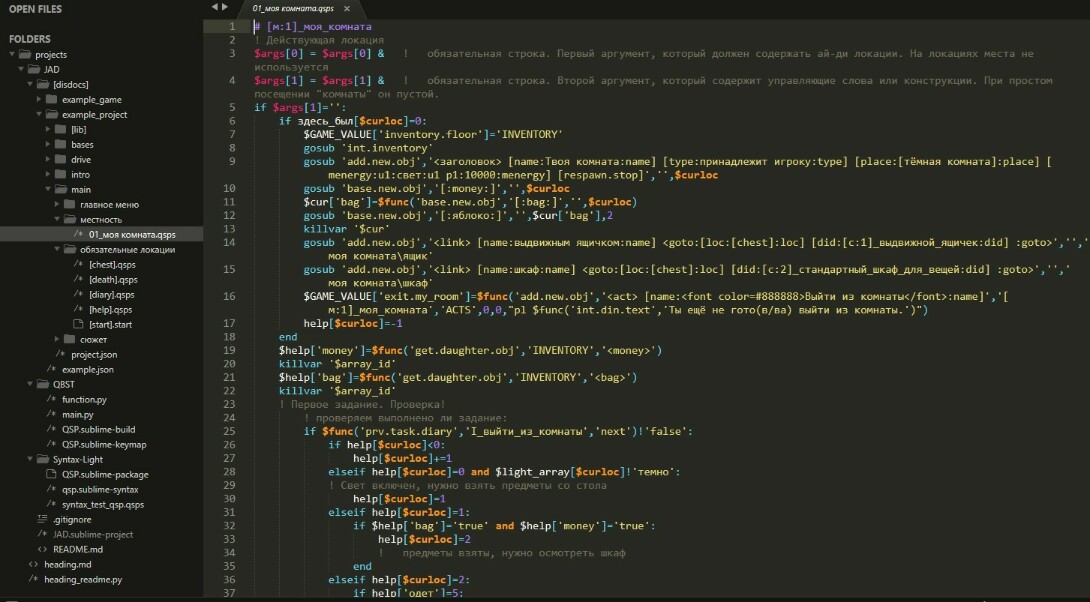Close the 01_моя комната.qsps tab
The height and width of the screenshot is (602, 1090).
(347, 8)
